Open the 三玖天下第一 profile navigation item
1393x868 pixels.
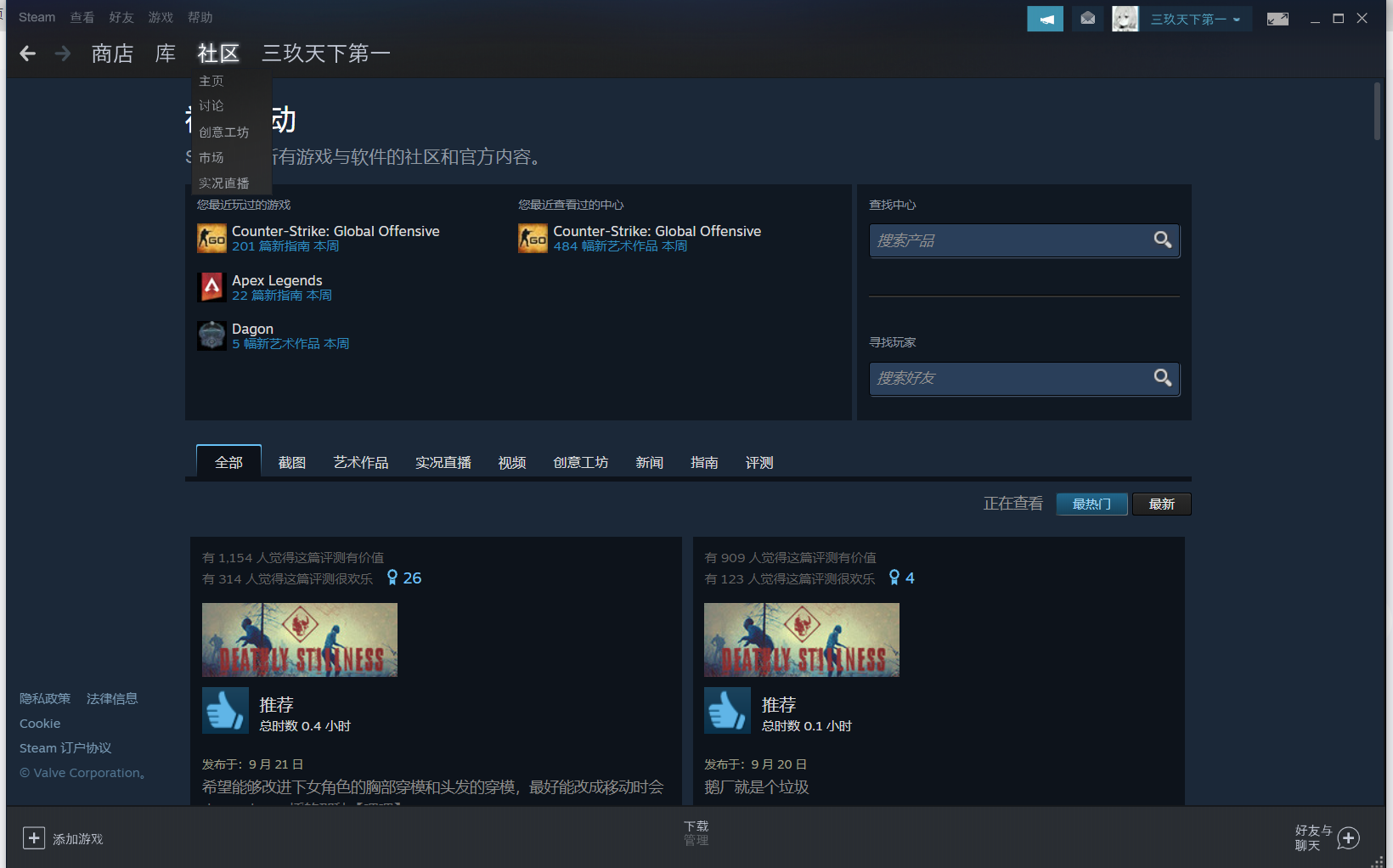tap(326, 54)
